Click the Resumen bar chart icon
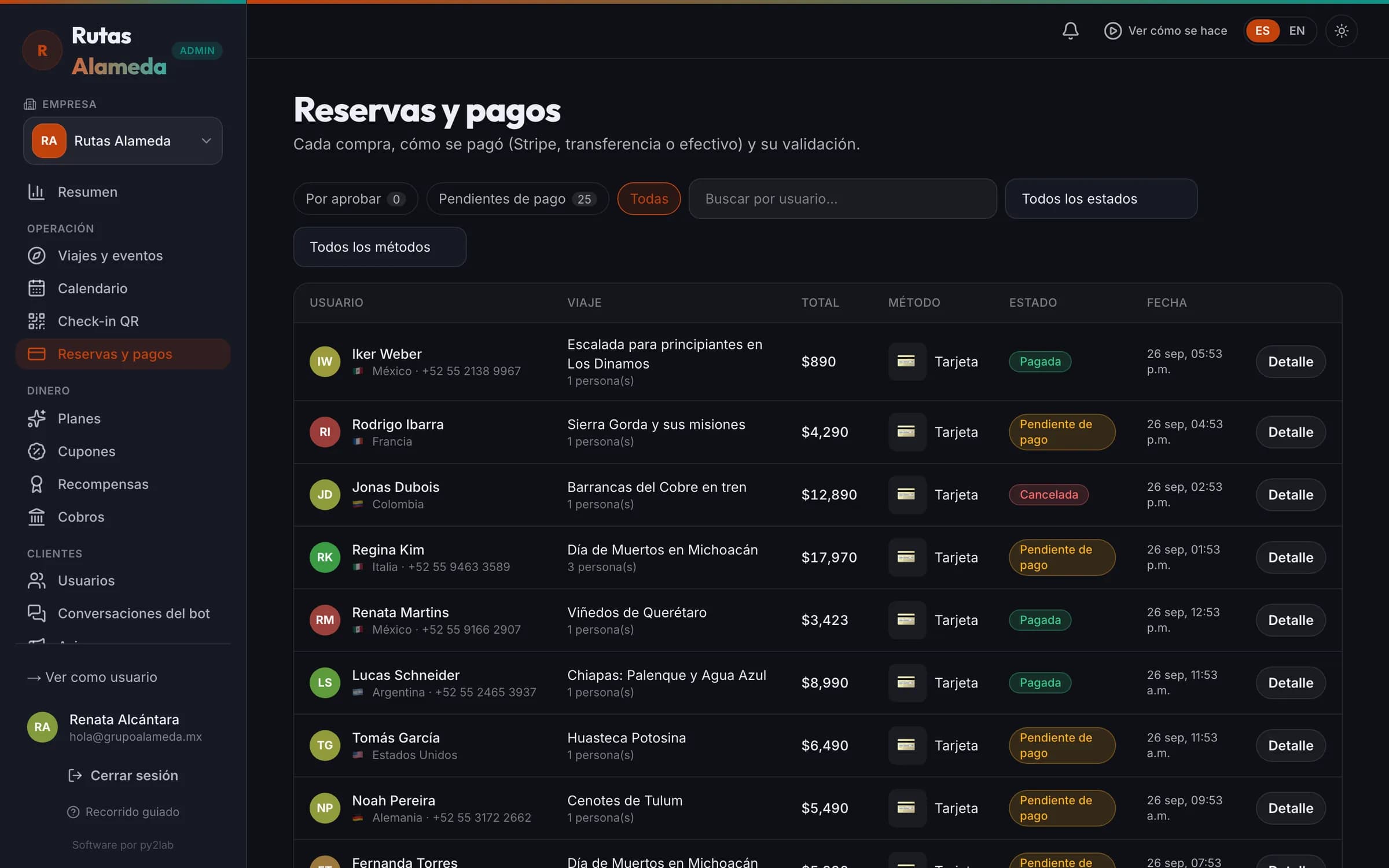 click(x=36, y=192)
